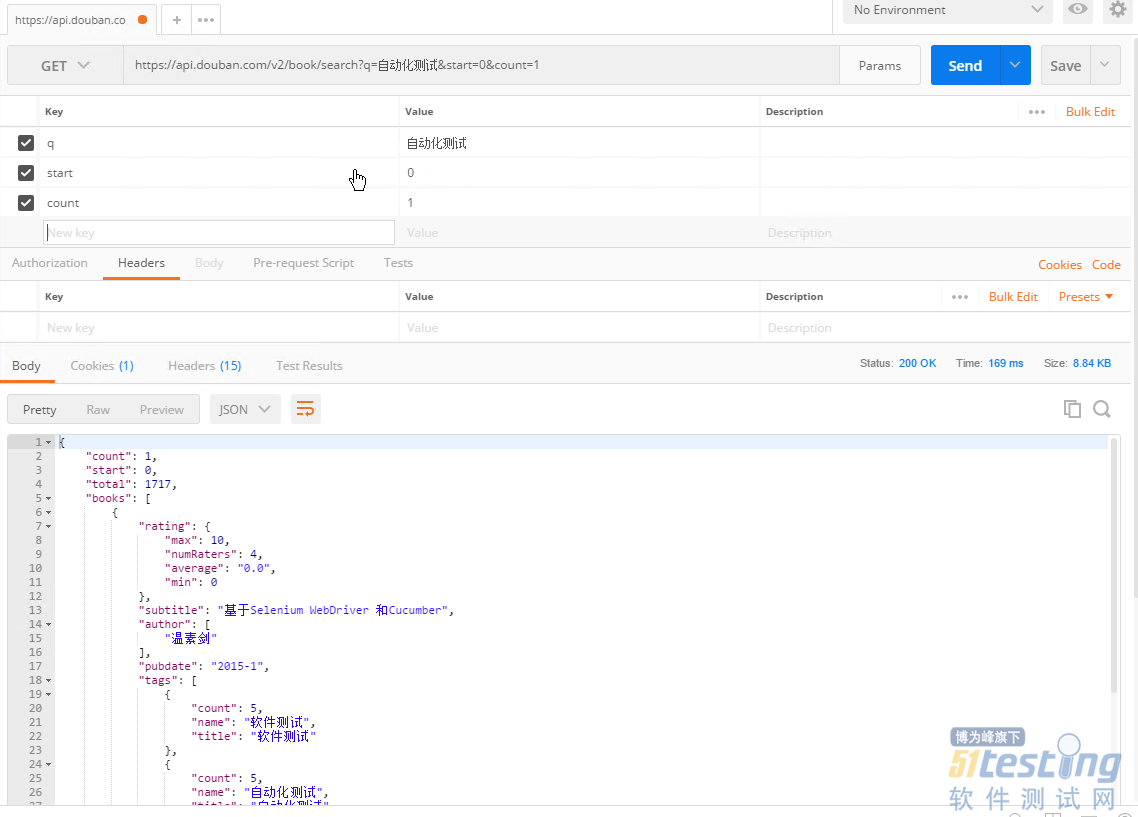The width and height of the screenshot is (1138, 817).
Task: Click the environment quick-look eye icon
Action: click(1078, 9)
